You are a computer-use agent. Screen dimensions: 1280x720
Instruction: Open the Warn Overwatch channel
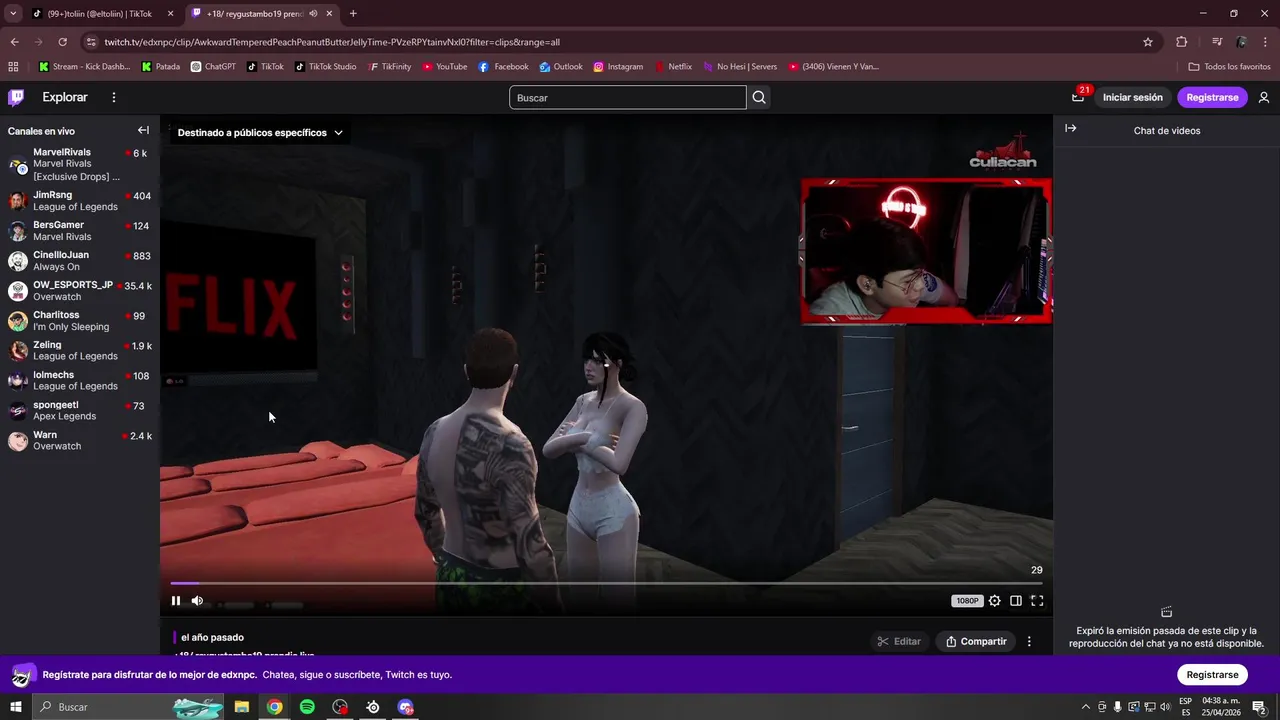(x=80, y=440)
